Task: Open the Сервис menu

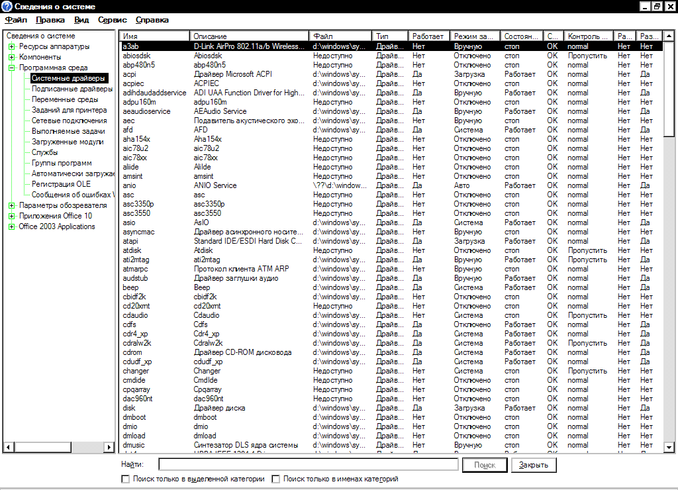Action: (112, 20)
